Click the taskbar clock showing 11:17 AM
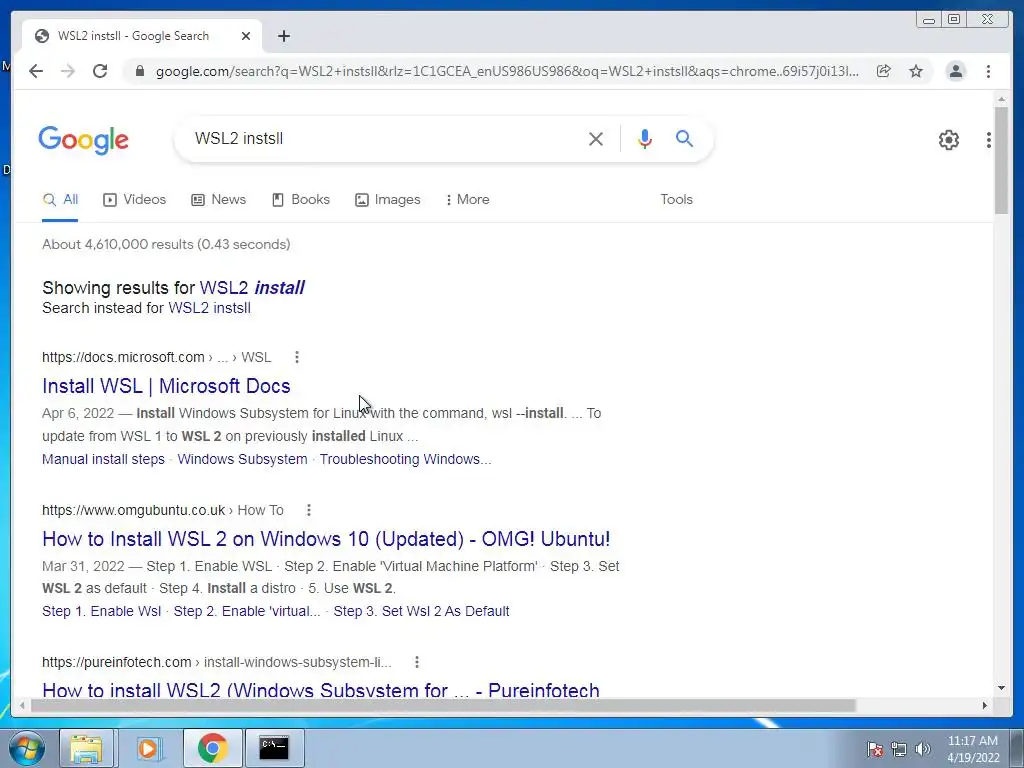Screen dimensions: 1024x768 coord(973,749)
